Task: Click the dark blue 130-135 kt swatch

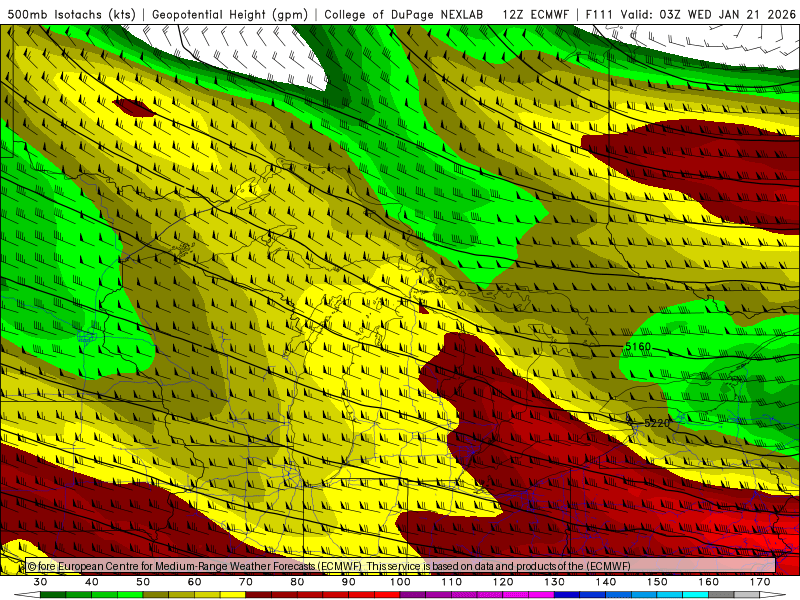Action: click(567, 595)
